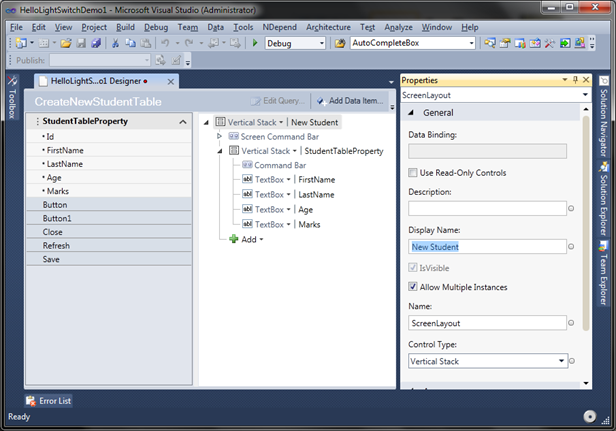Open the TextBox dropdown for FirstName
Image resolution: width=616 pixels, height=431 pixels.
pyautogui.click(x=288, y=180)
